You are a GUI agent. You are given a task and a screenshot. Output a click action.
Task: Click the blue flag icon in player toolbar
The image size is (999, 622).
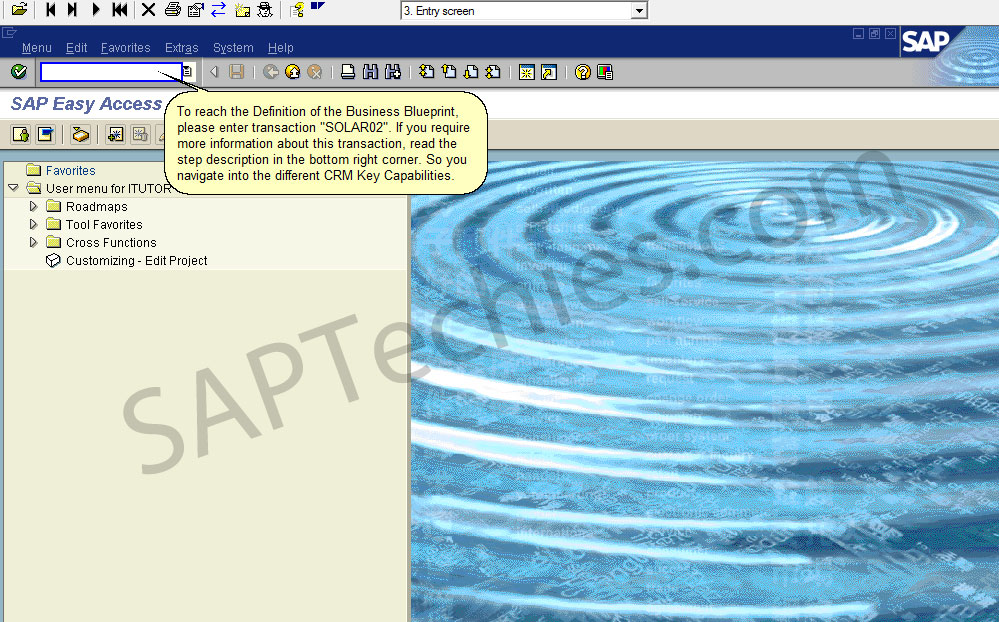coord(317,7)
